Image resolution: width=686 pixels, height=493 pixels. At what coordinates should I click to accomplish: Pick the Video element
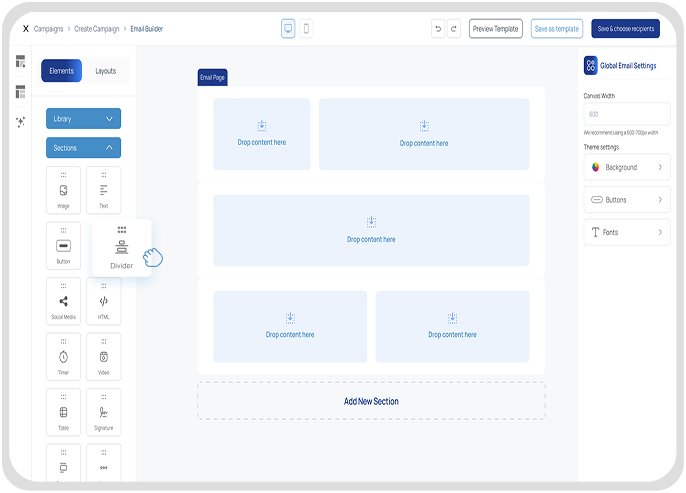pyautogui.click(x=104, y=357)
